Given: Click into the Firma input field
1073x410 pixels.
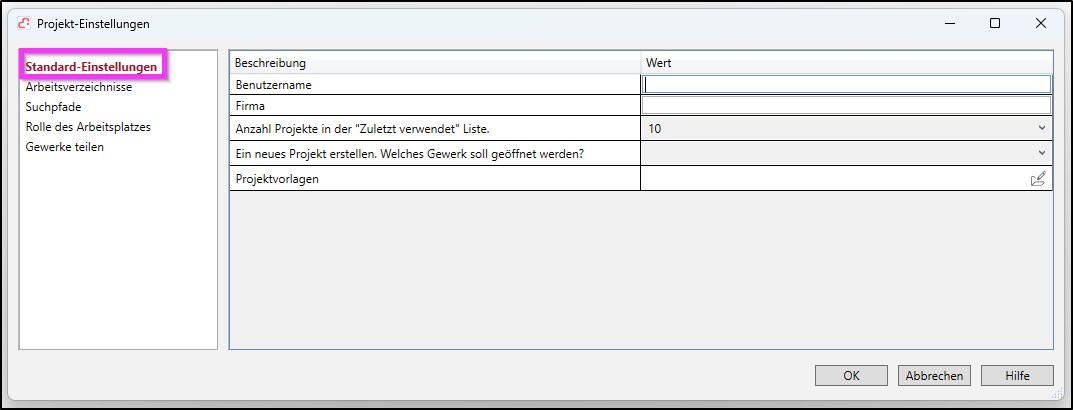Looking at the screenshot, I should point(846,105).
